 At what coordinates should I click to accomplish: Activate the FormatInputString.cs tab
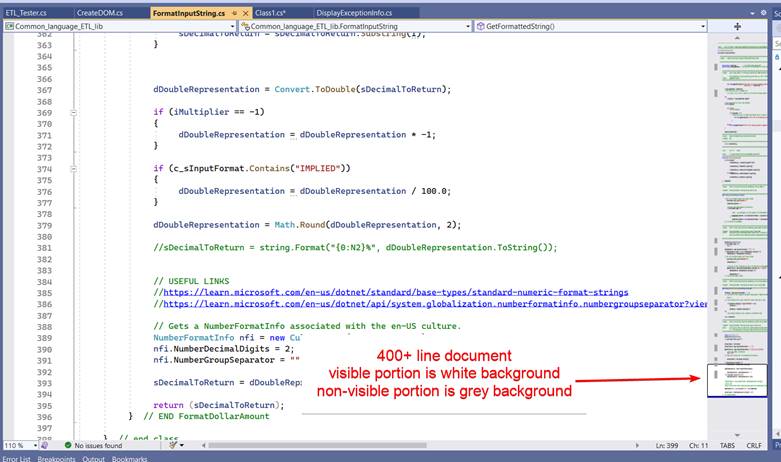tap(189, 13)
